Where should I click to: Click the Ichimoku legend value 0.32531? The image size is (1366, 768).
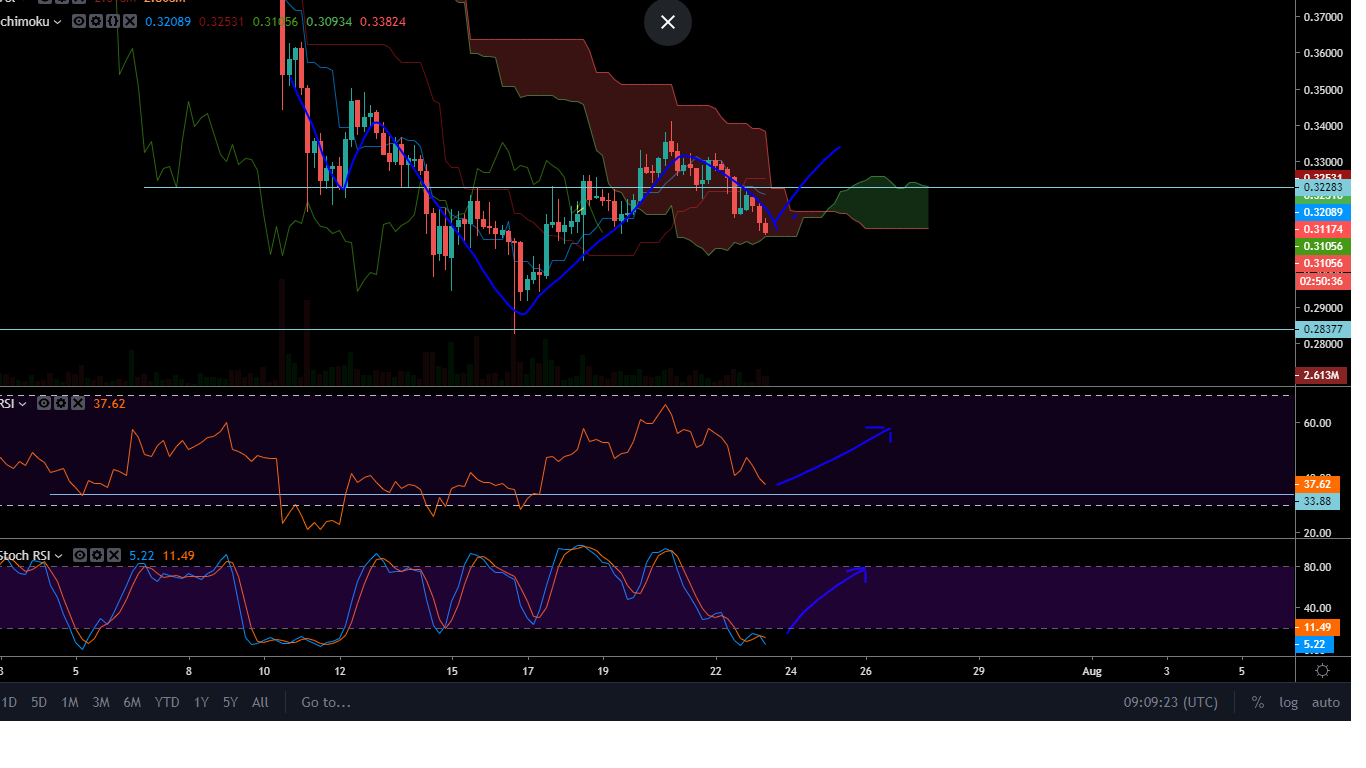click(222, 21)
